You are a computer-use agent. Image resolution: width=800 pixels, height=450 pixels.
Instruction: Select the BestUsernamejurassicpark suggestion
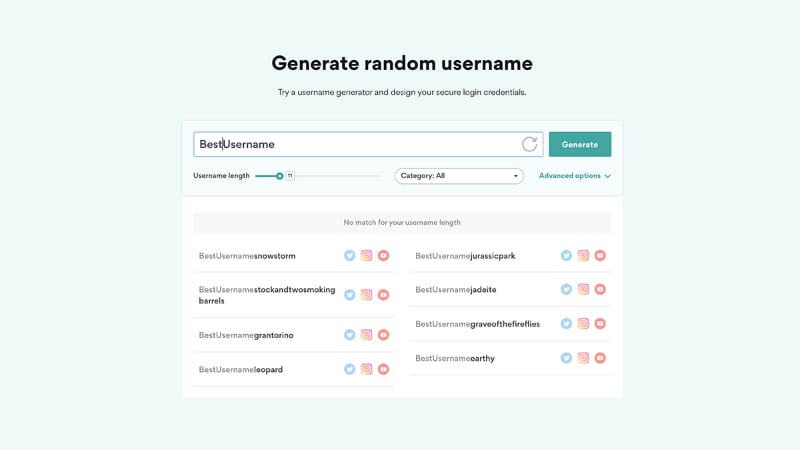pos(465,256)
